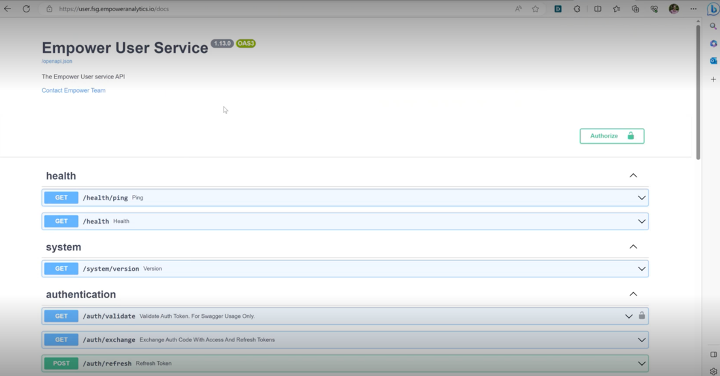Expand the GET /system/version endpoint chevron
The image size is (720, 376).
[x=641, y=269]
